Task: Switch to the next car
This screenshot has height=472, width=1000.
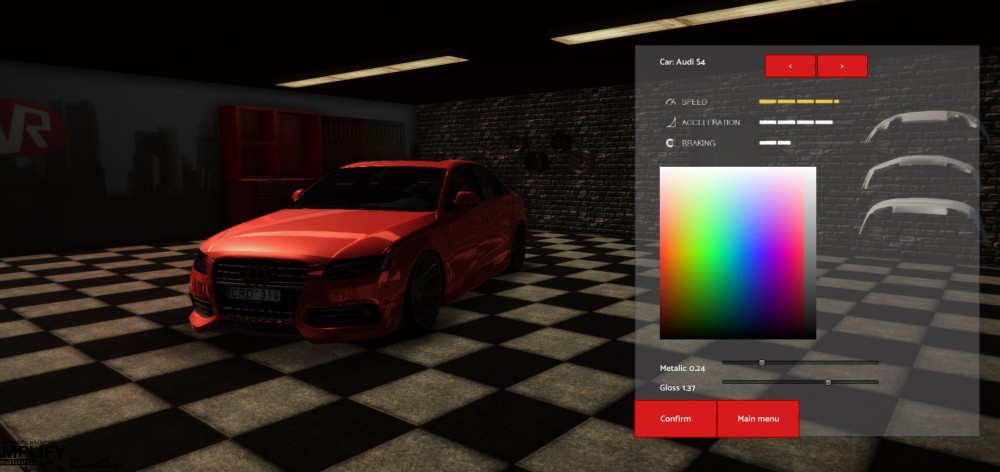Action: (842, 66)
